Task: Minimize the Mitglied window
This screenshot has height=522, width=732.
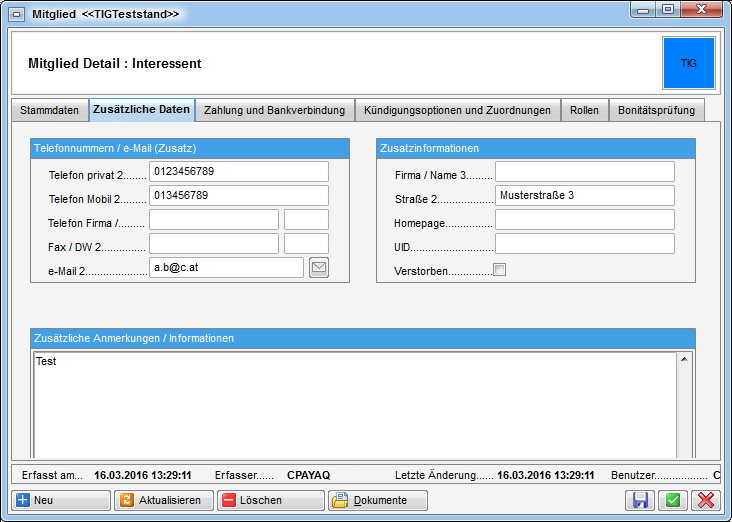Action: 643,10
